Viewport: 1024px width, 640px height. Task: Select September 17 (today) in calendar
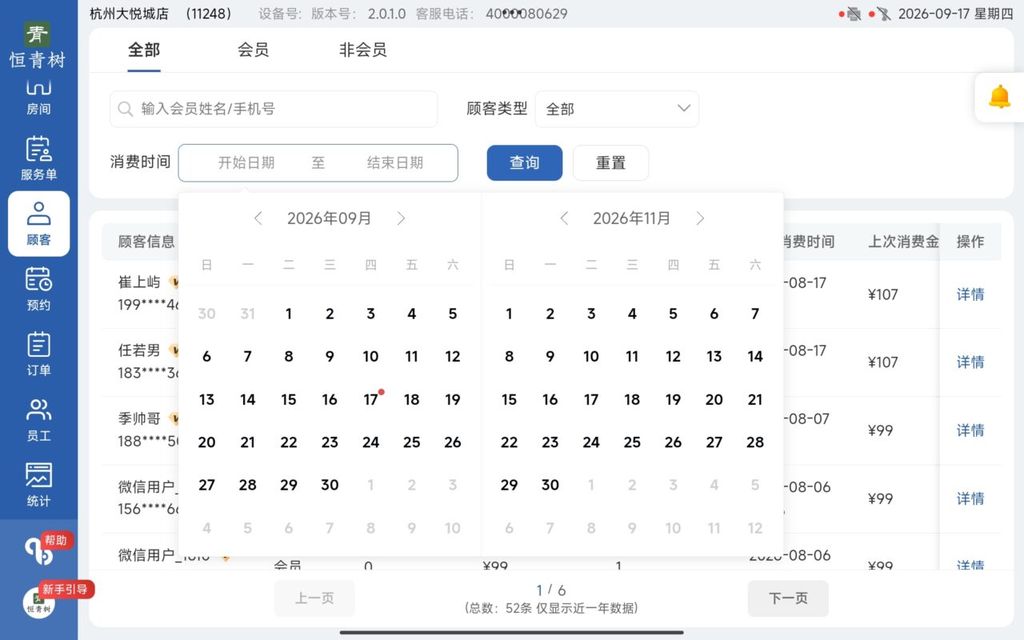371,400
